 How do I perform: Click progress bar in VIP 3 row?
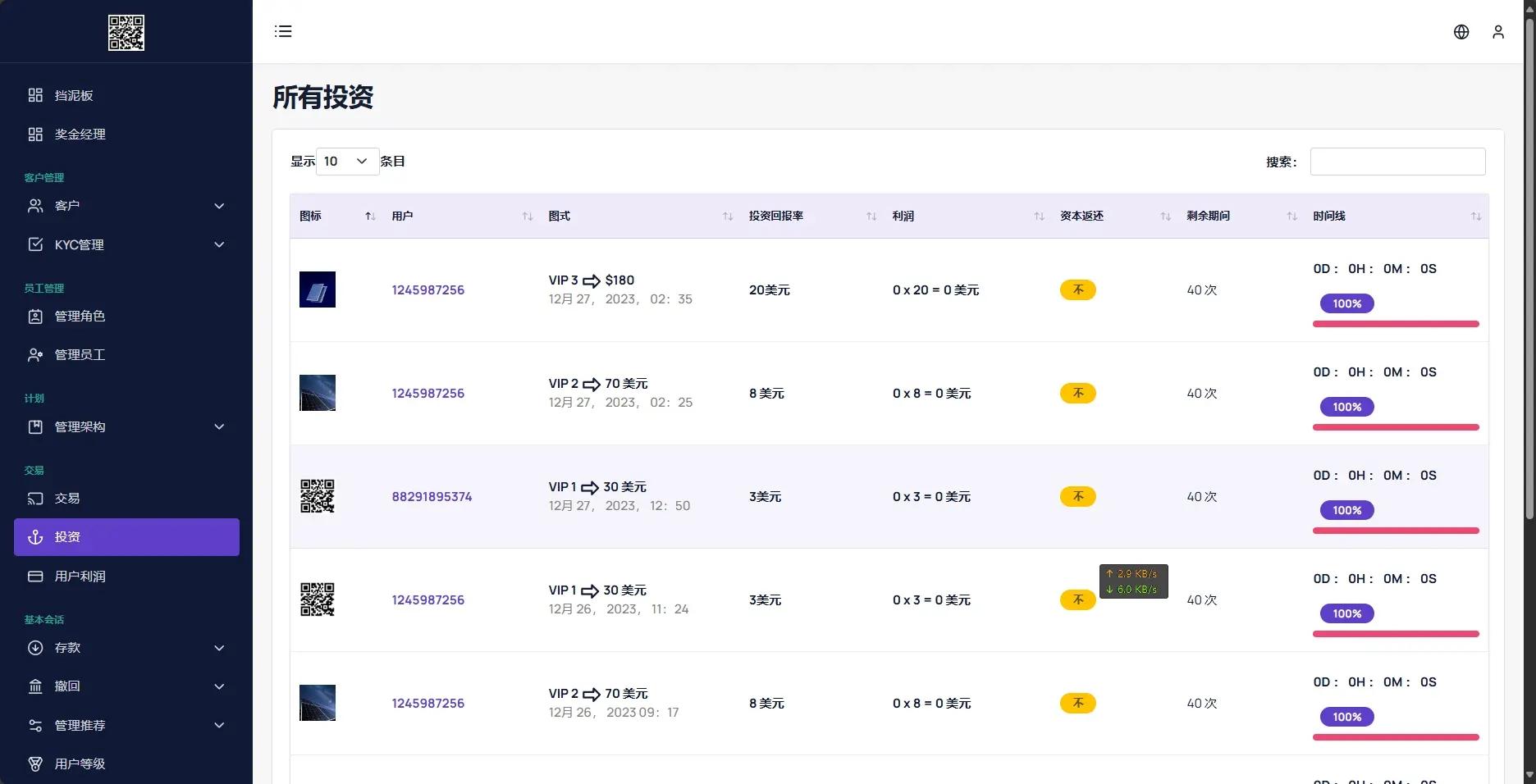(x=1395, y=324)
